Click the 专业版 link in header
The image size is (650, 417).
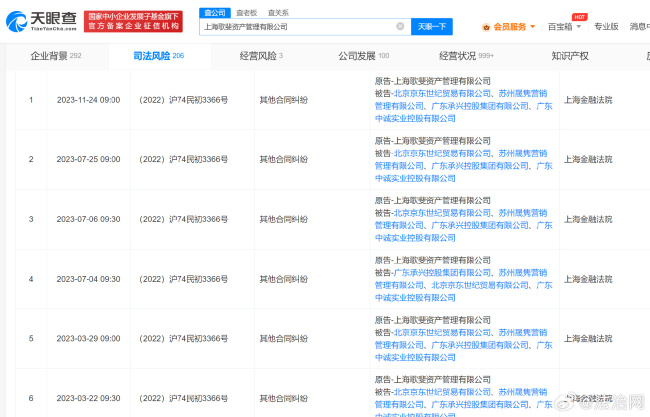click(606, 27)
